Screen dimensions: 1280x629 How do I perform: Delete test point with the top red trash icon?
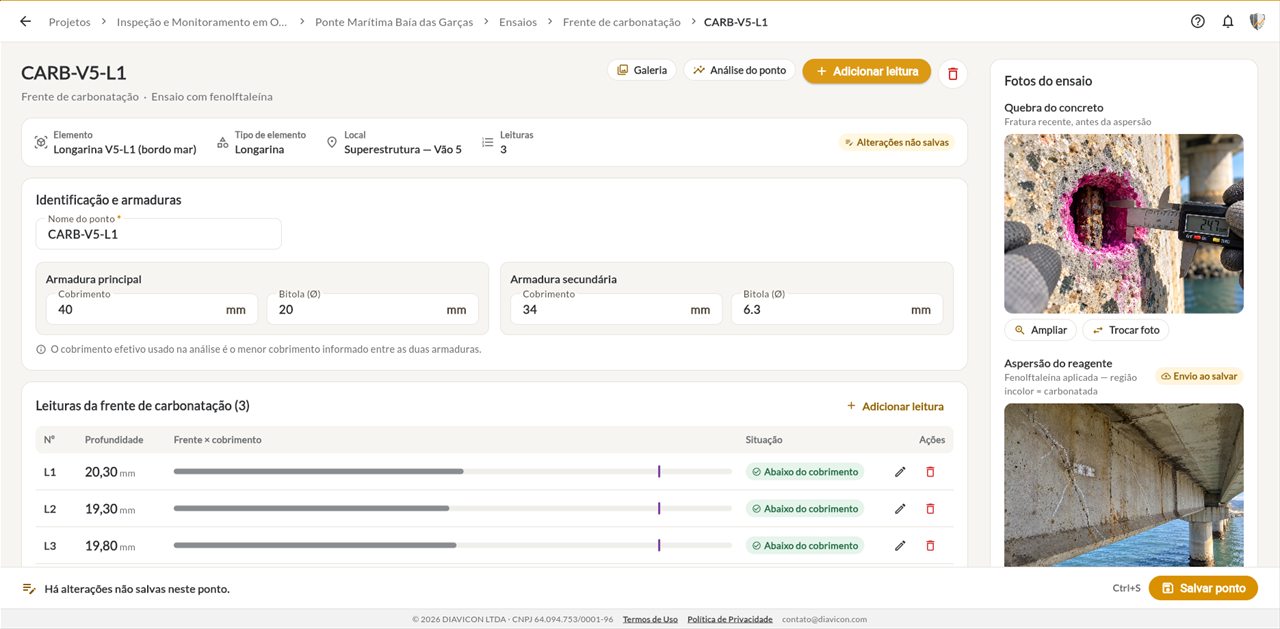[952, 73]
